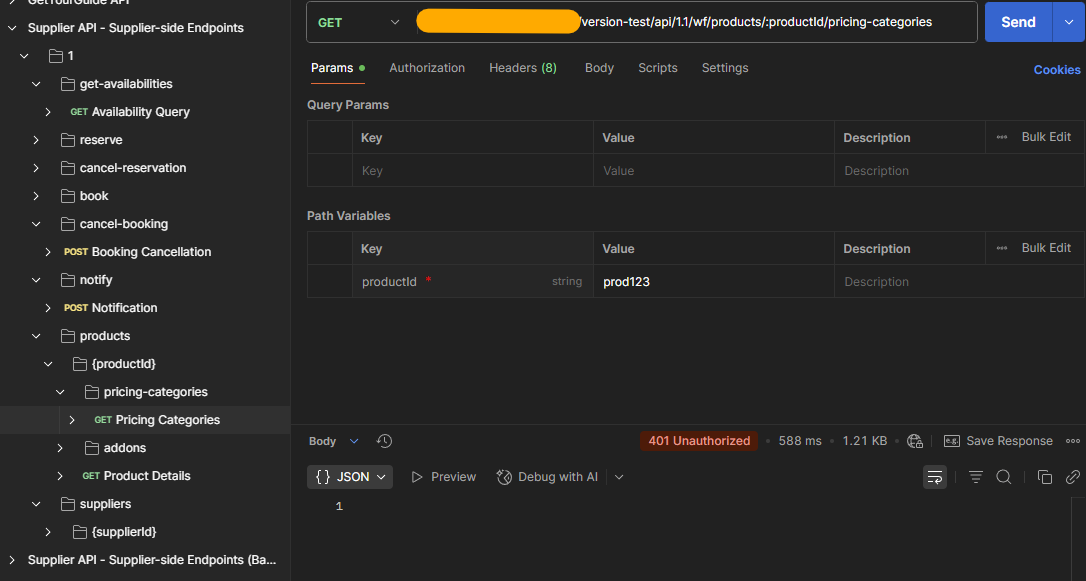Image resolution: width=1086 pixels, height=581 pixels.
Task: Open the response Body view dropdown
Action: pyautogui.click(x=334, y=441)
